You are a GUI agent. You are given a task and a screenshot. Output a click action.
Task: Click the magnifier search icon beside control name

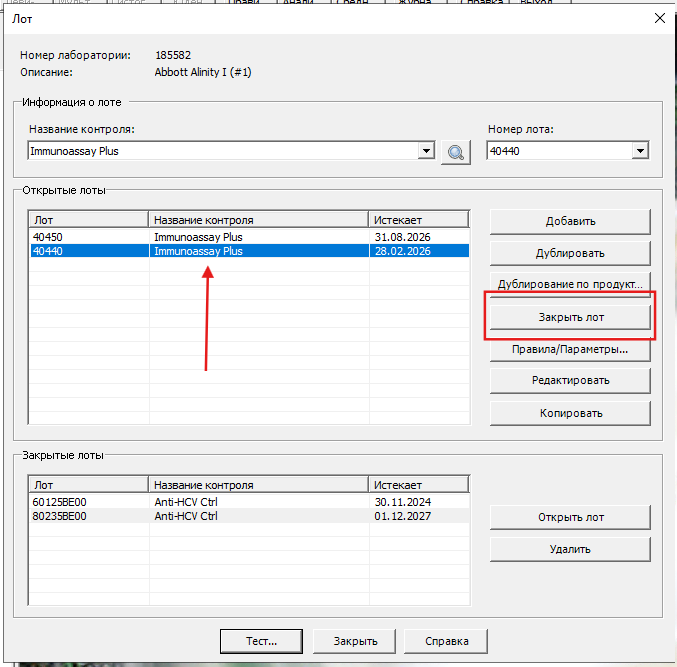[456, 151]
